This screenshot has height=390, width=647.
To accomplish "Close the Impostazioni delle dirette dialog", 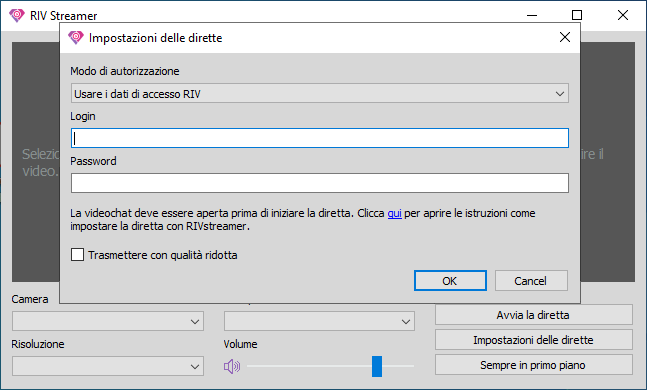I will [x=565, y=38].
